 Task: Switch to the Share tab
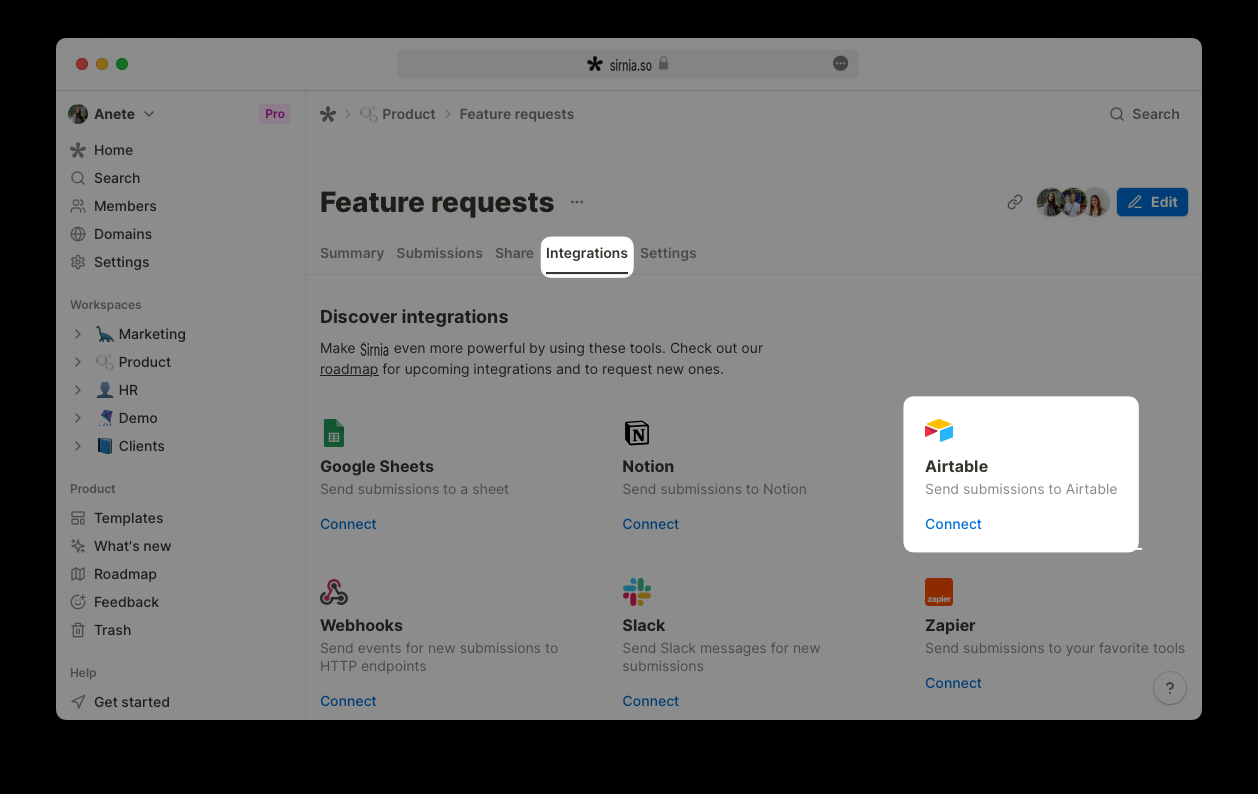coord(514,253)
